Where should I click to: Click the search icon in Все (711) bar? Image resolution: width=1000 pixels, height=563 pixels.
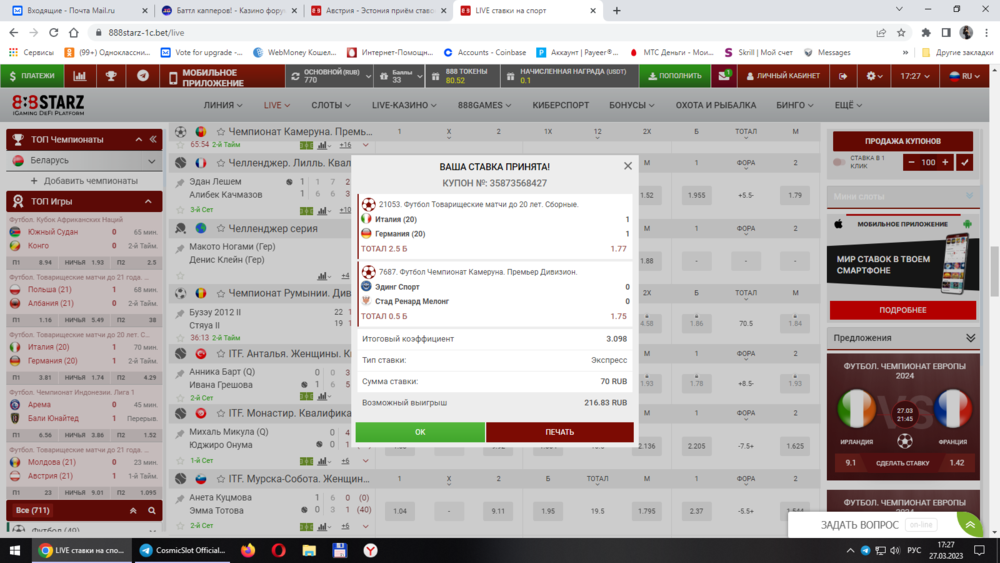coord(152,510)
